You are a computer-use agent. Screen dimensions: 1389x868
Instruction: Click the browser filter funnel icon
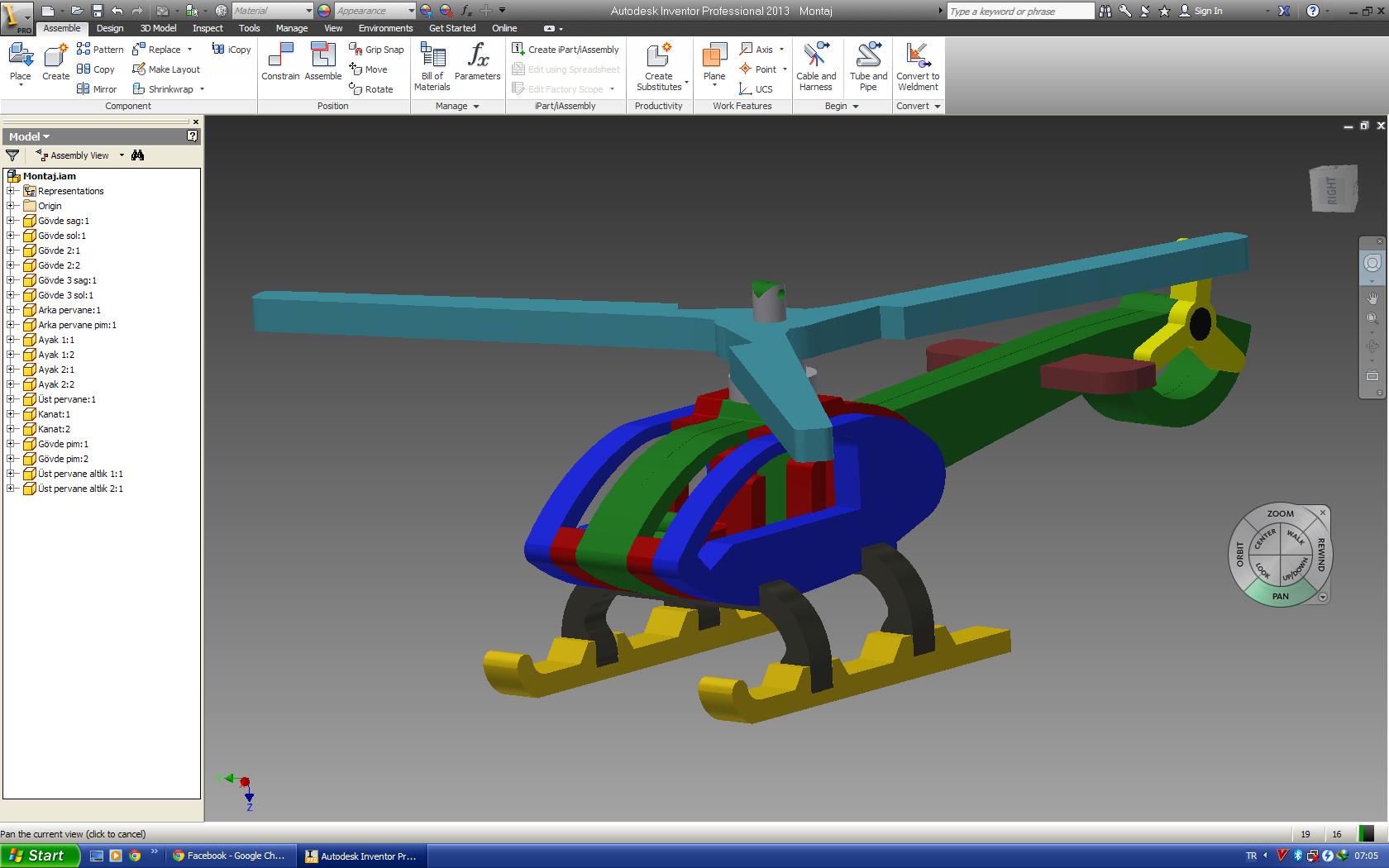(12, 155)
